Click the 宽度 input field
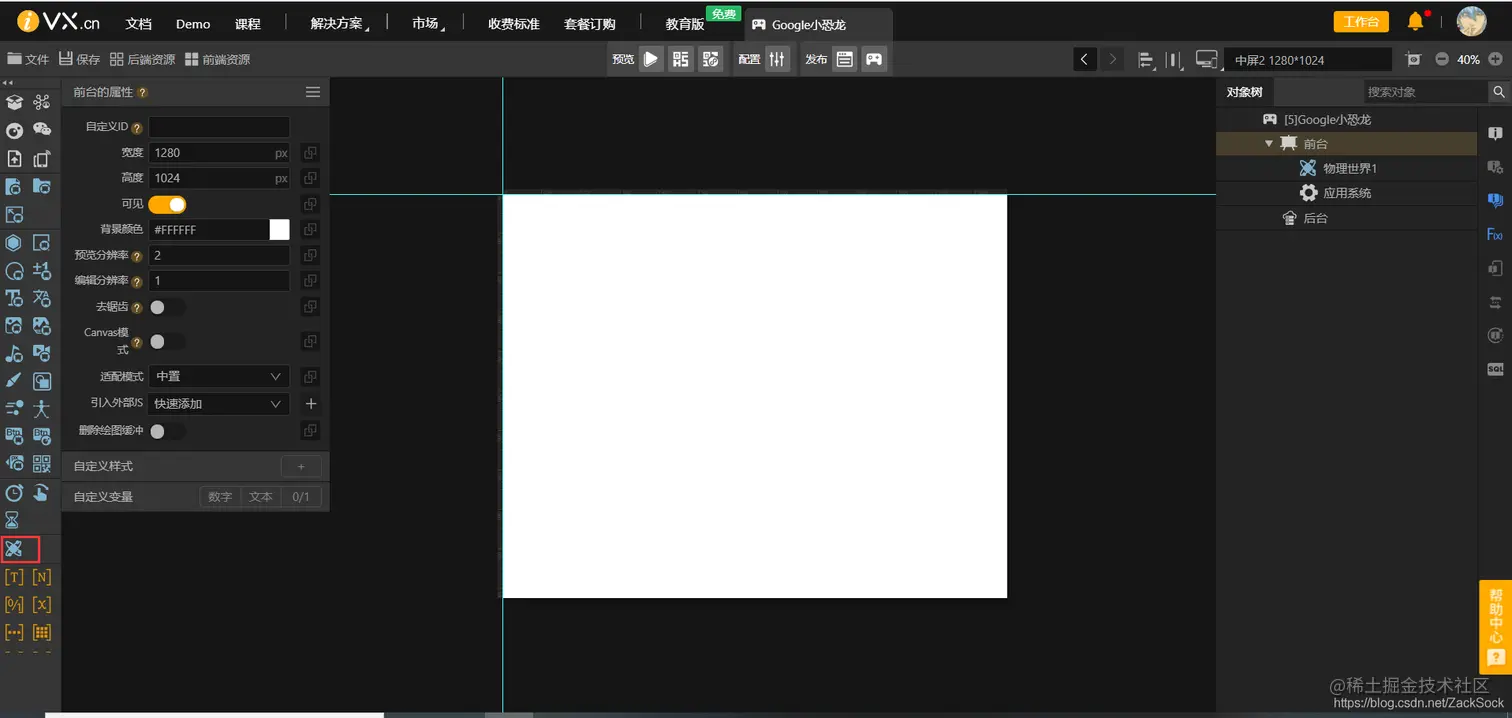Viewport: 1512px width, 718px height. (x=219, y=153)
